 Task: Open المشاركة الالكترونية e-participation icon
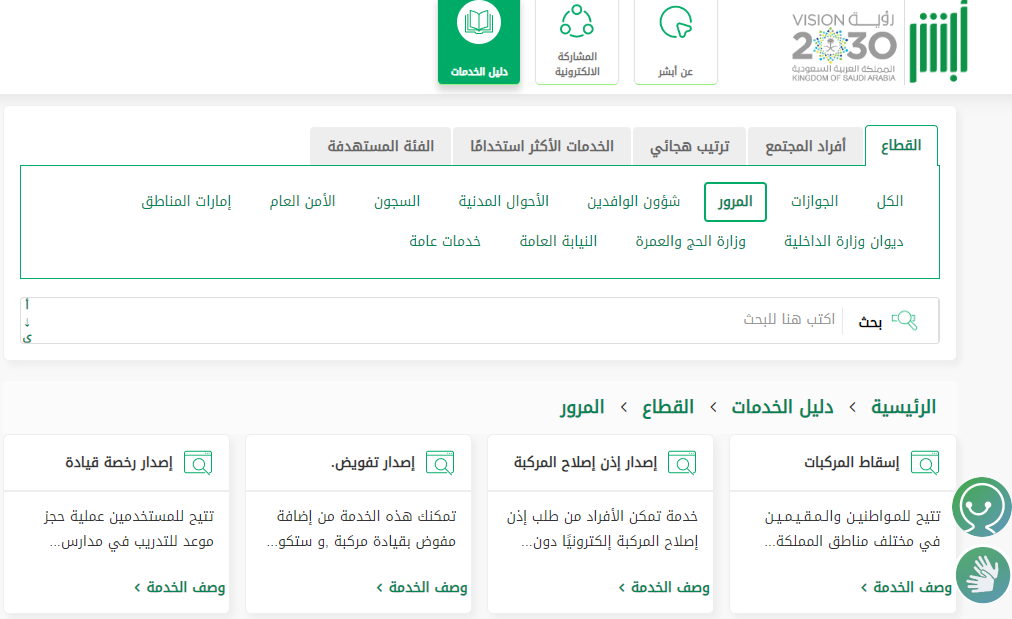coord(576,22)
